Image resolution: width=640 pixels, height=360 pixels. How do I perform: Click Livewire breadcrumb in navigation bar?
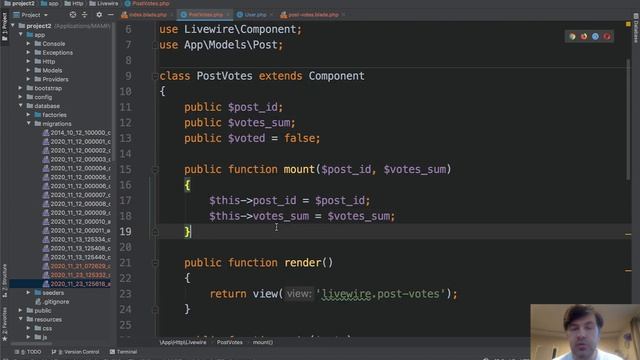pos(104,3)
